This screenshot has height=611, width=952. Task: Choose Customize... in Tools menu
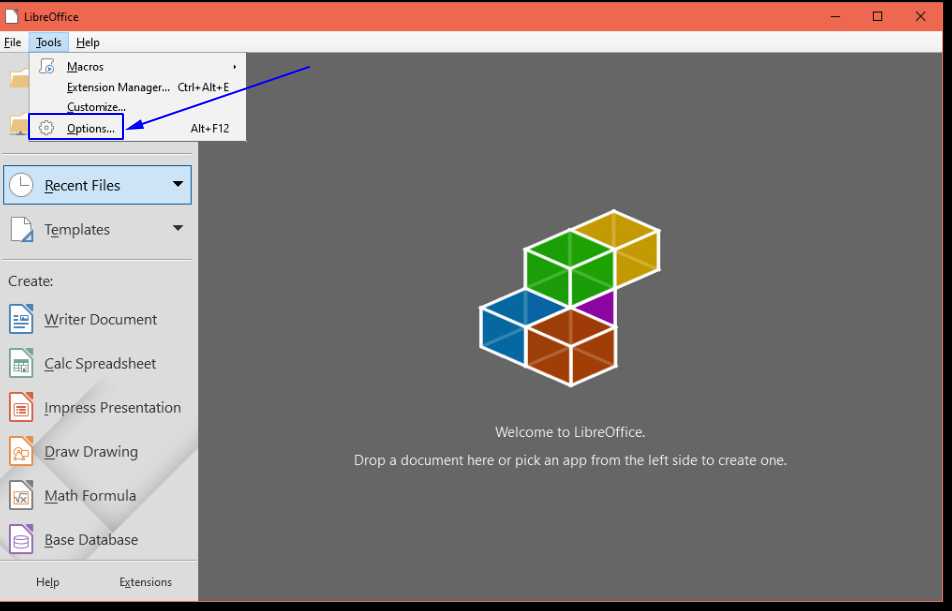[138, 107]
